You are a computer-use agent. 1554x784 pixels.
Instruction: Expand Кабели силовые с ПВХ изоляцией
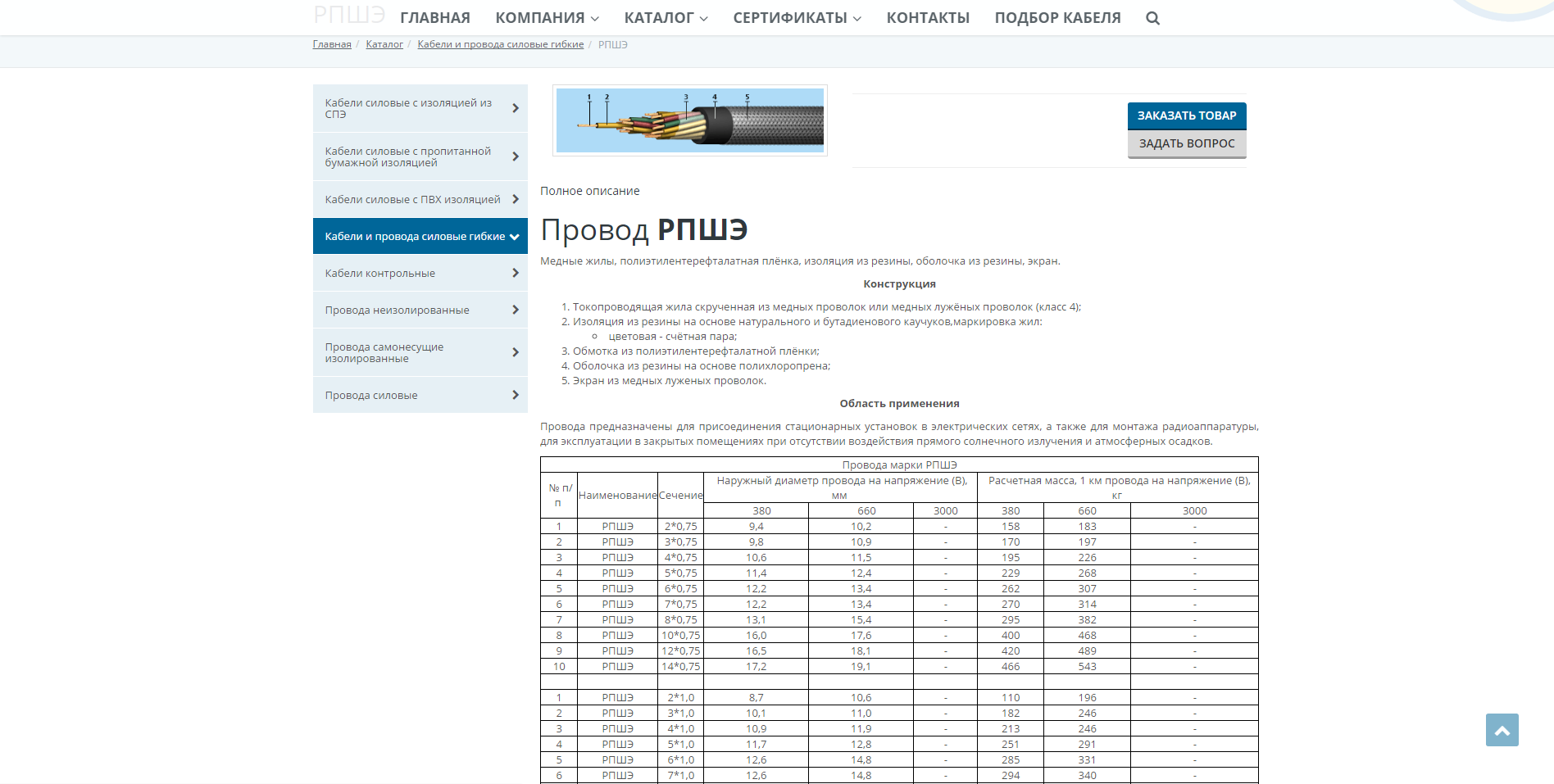[x=420, y=199]
